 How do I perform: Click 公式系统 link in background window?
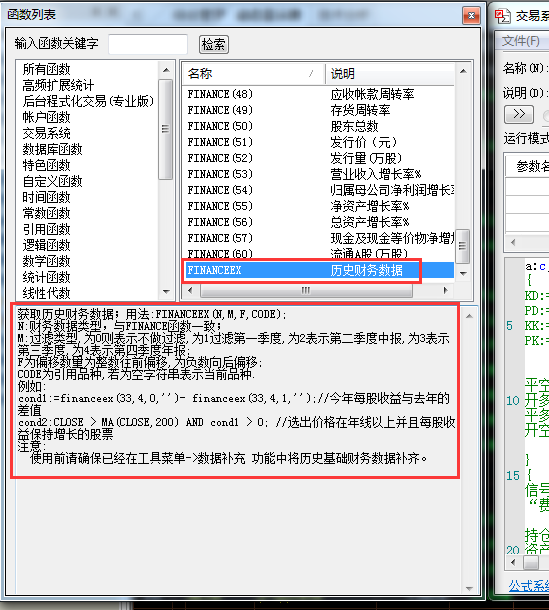(x=528, y=585)
